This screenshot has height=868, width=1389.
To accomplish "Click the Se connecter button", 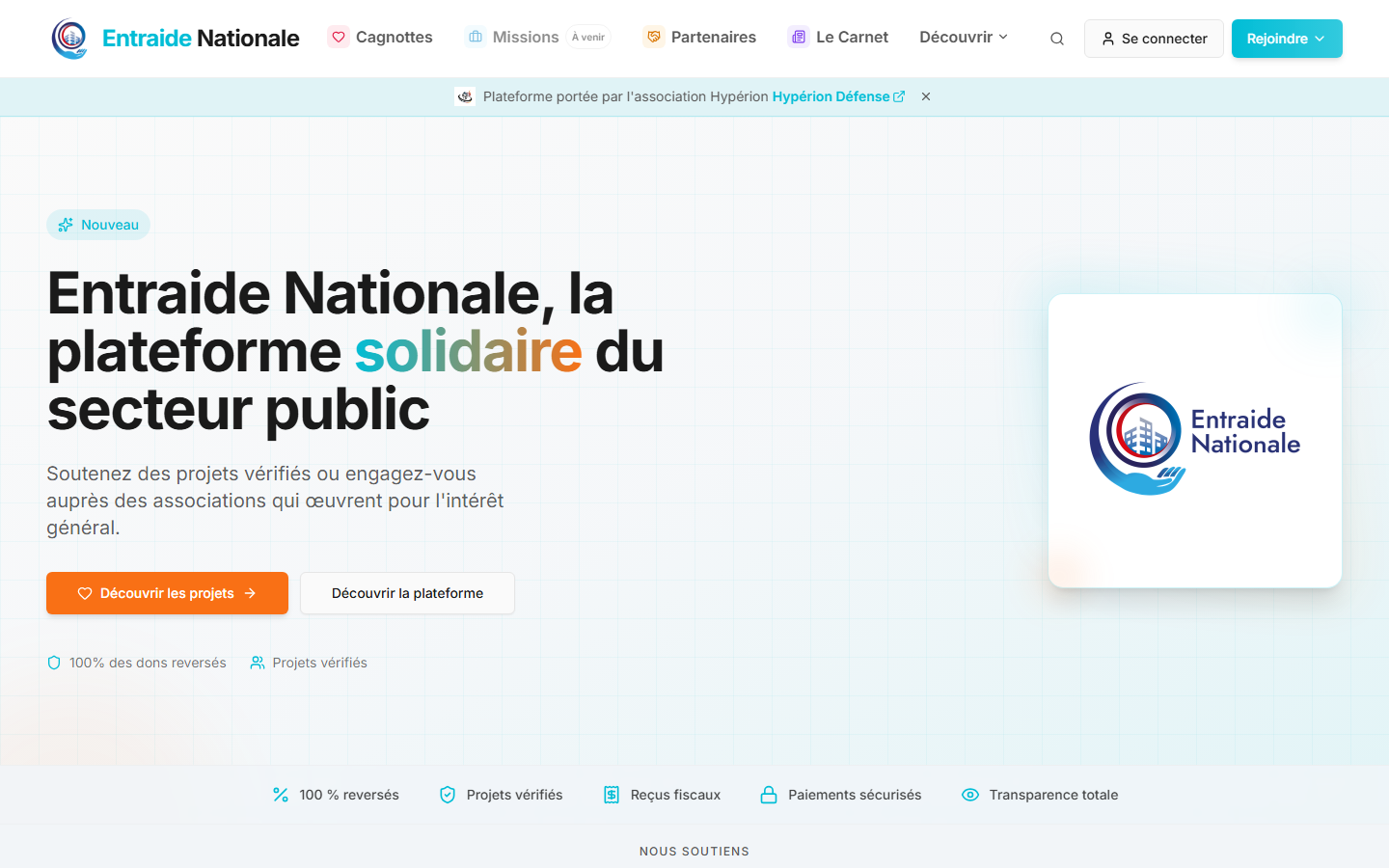I will tap(1154, 39).
